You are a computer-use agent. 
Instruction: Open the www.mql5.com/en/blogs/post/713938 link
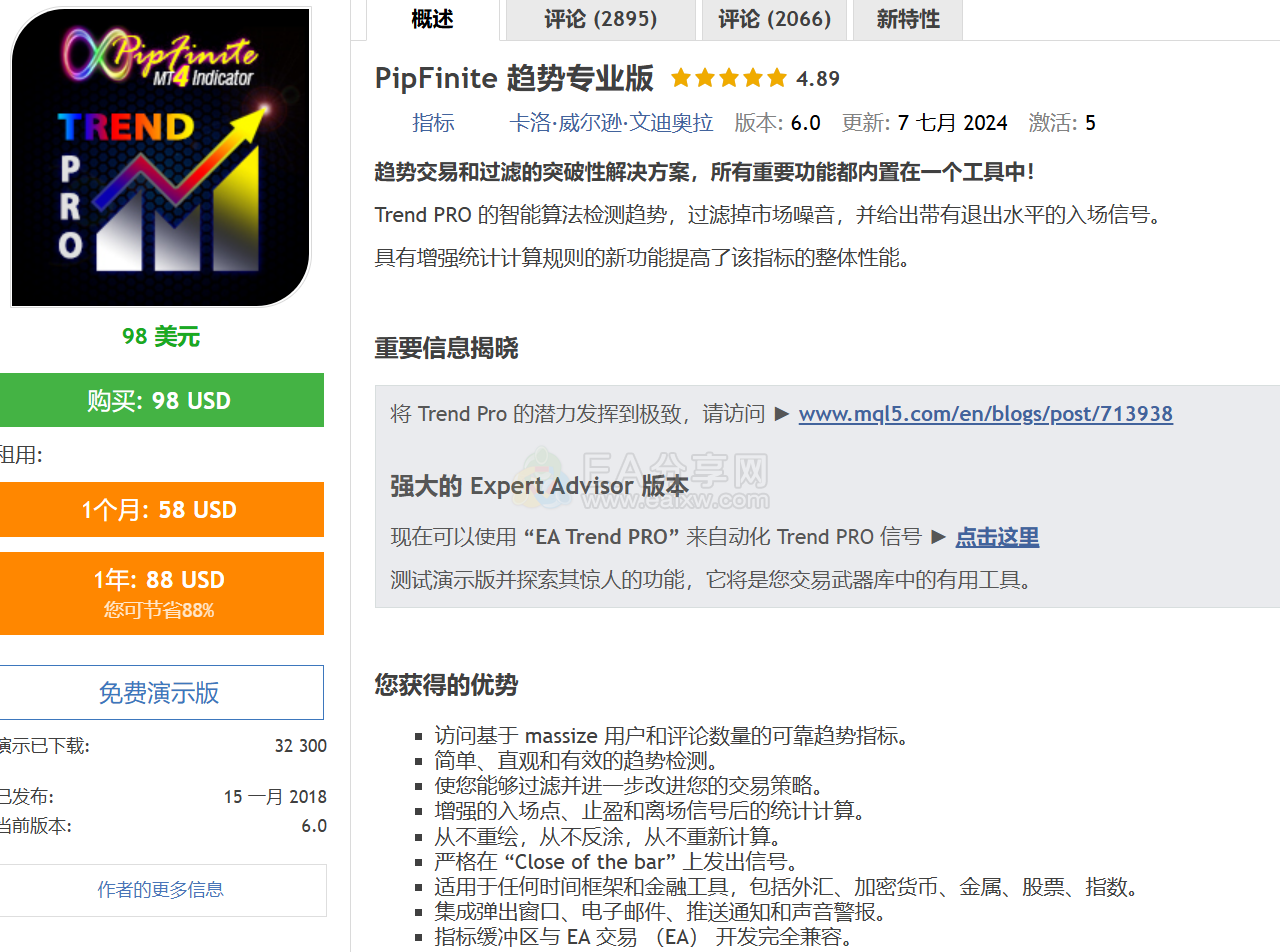(985, 414)
